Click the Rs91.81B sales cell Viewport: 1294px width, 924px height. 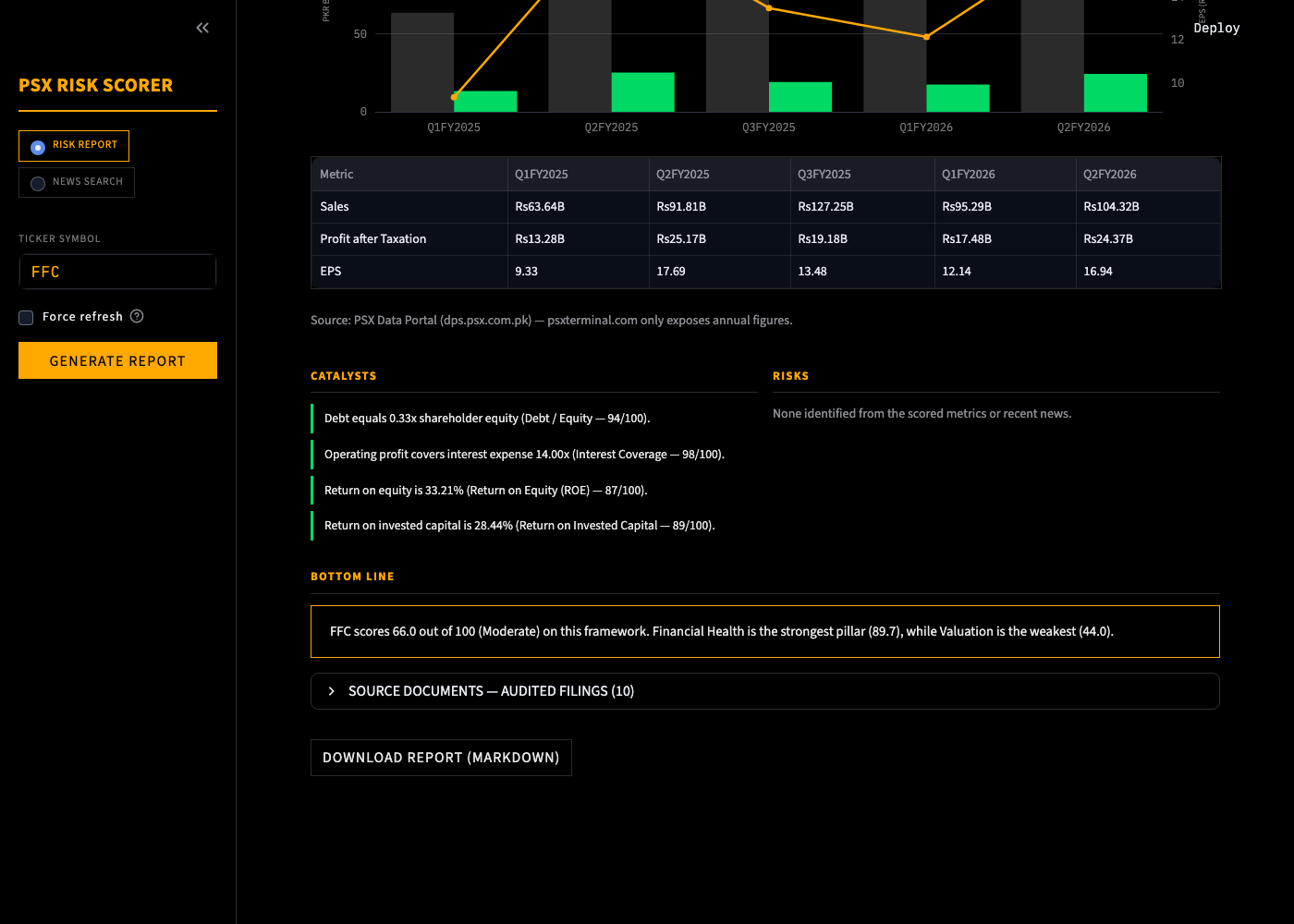[719, 207]
